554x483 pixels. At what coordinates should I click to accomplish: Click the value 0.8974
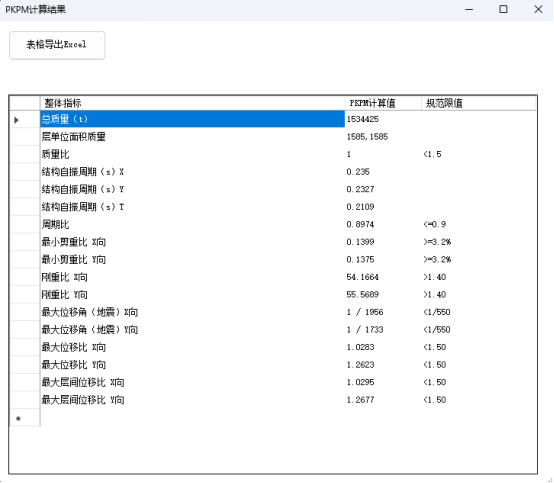[360, 224]
